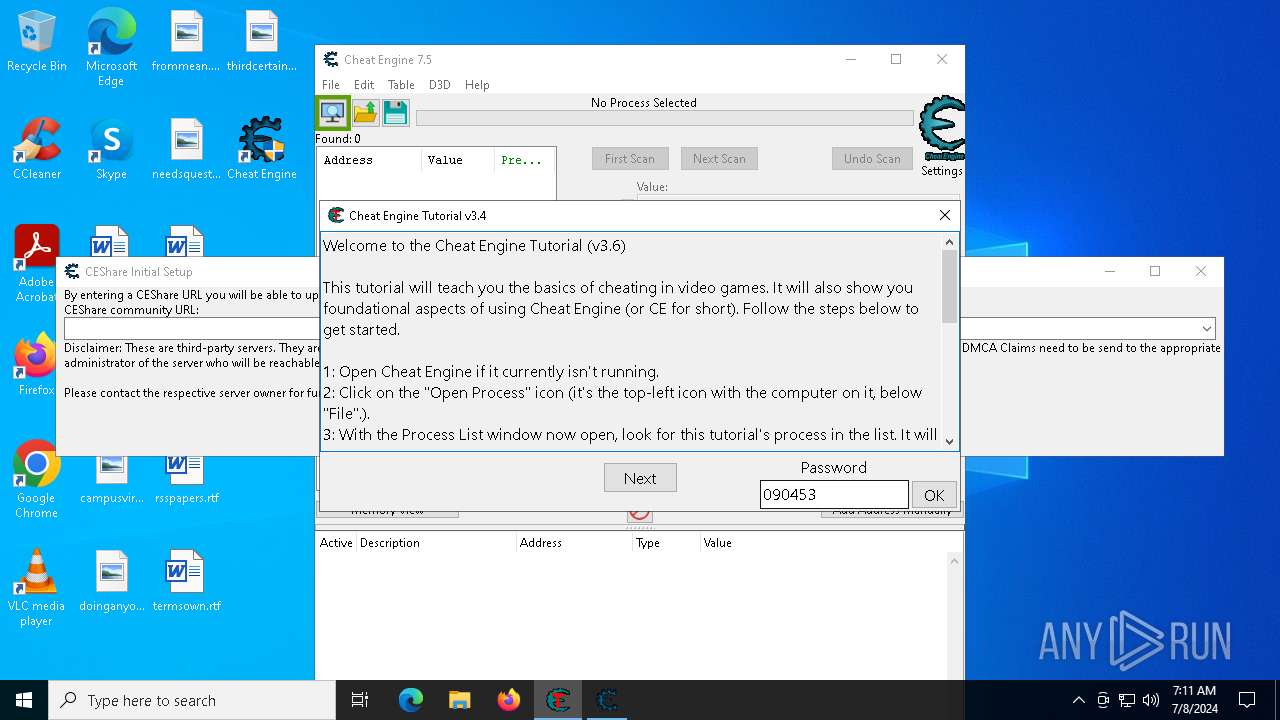Maximize the CEShare Initial Setup window

(1155, 271)
